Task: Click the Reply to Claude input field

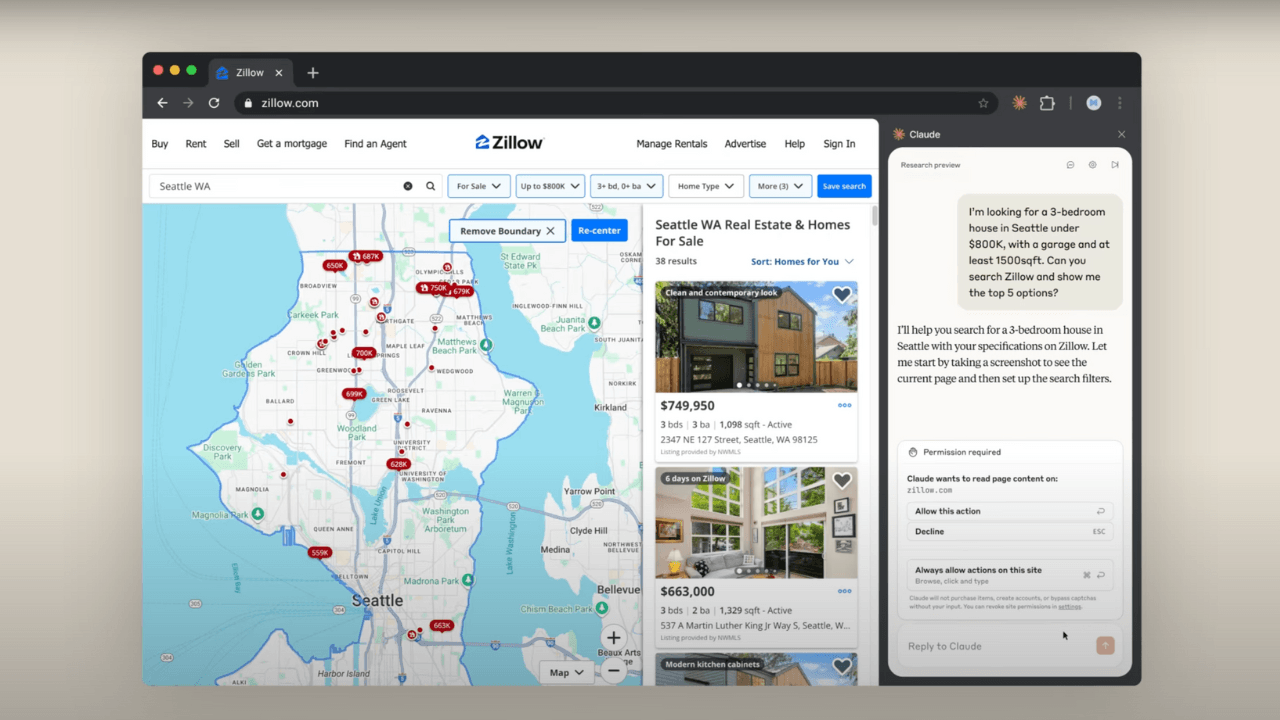Action: pyautogui.click(x=995, y=646)
